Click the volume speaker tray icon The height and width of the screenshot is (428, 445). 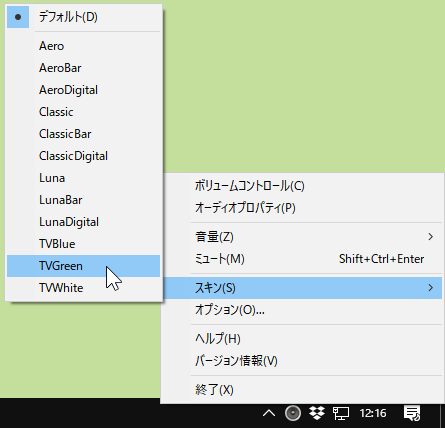(293, 413)
